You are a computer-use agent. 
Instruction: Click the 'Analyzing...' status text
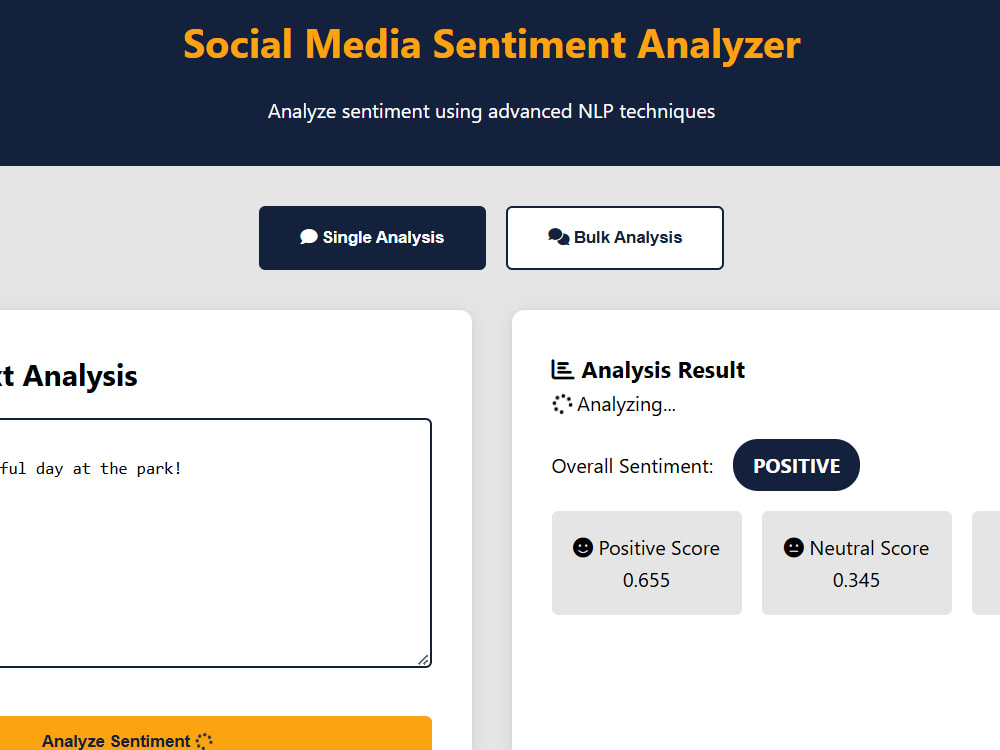click(626, 404)
